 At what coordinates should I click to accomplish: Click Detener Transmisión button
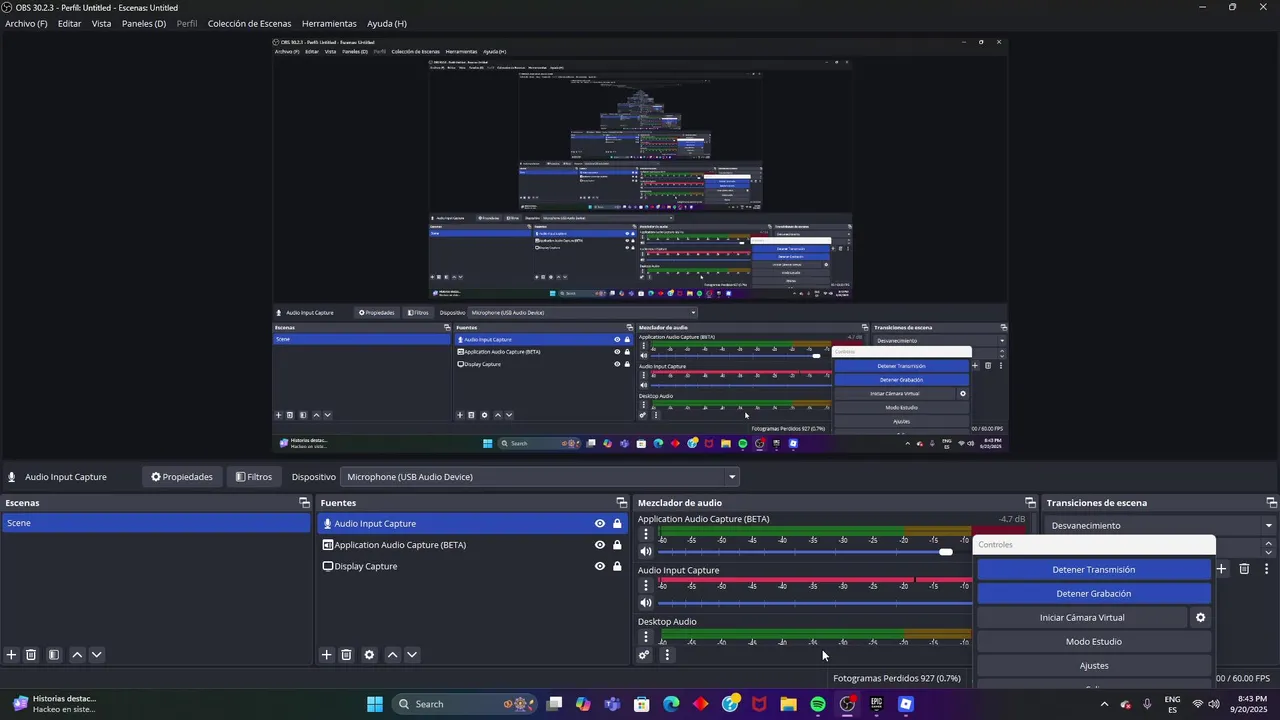coord(1094,570)
